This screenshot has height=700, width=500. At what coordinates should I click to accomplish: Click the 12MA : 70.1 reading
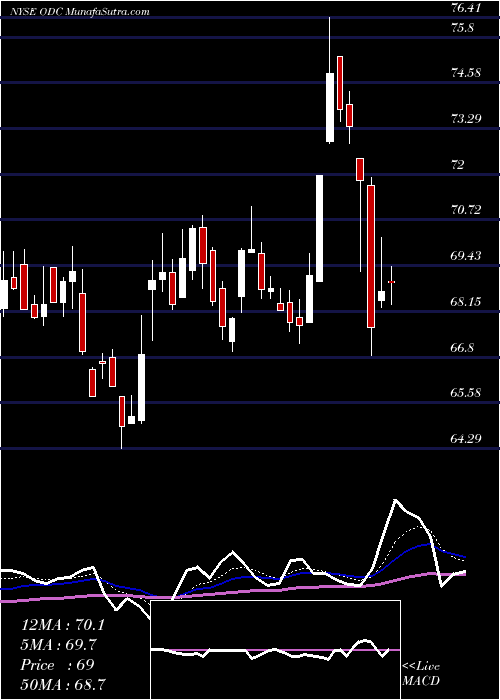63,625
